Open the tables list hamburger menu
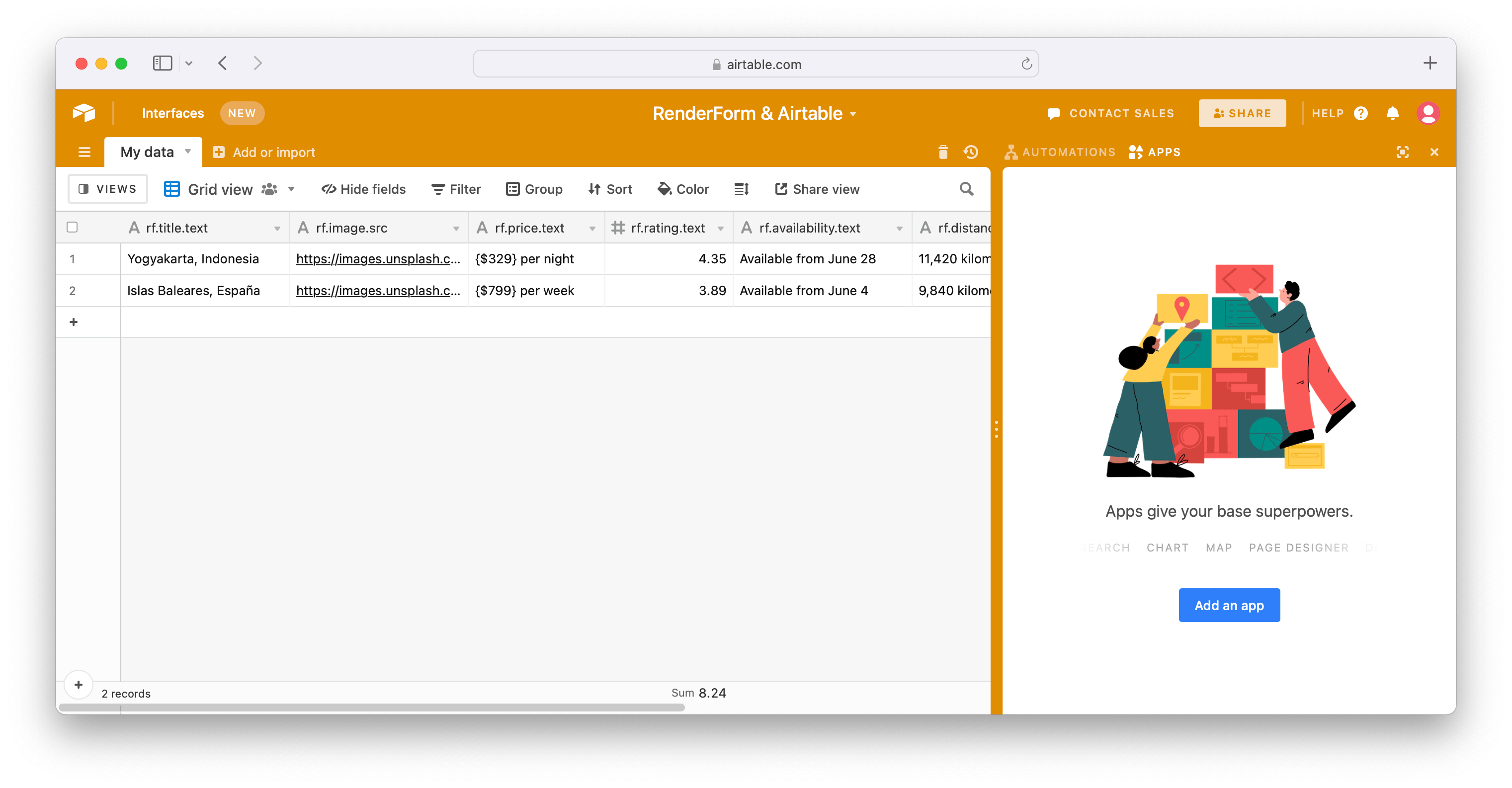1512x788 pixels. (x=84, y=153)
